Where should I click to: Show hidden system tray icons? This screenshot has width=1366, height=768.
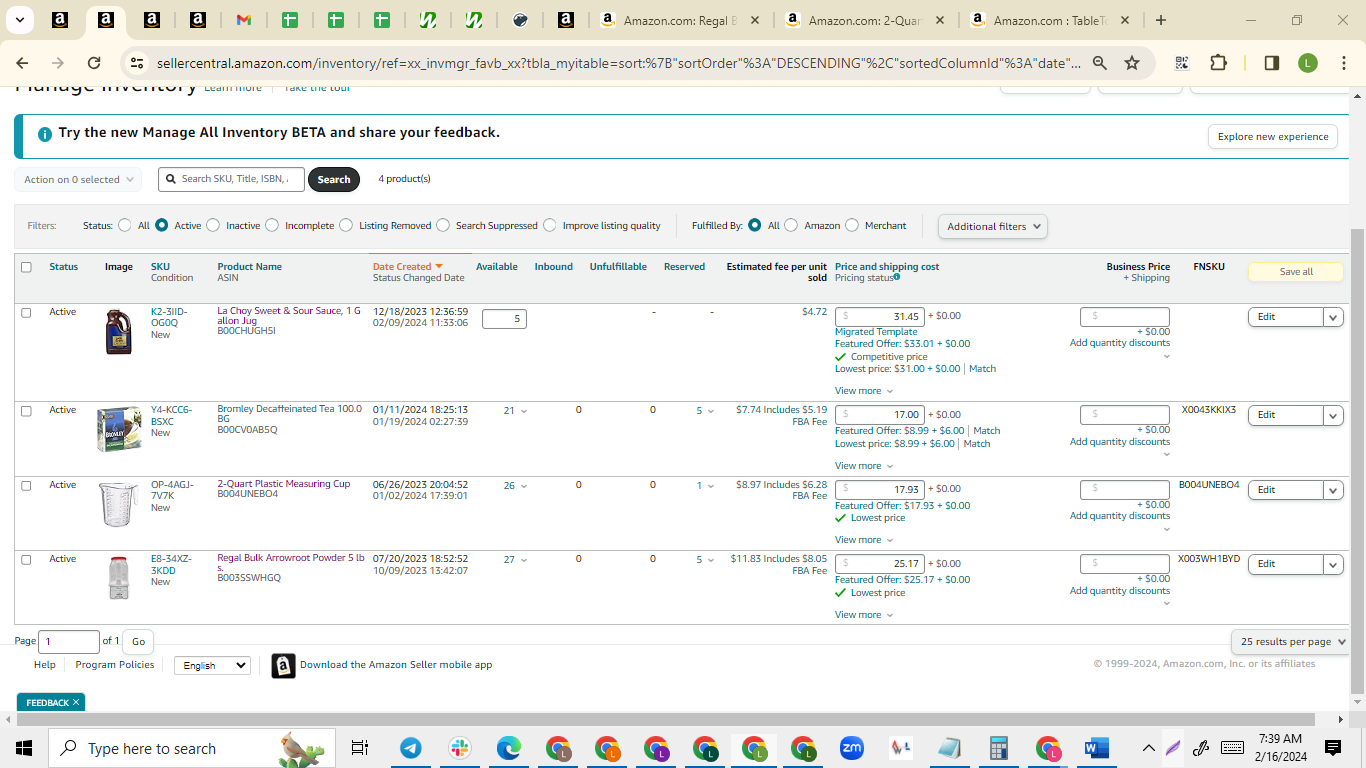[x=1149, y=748]
